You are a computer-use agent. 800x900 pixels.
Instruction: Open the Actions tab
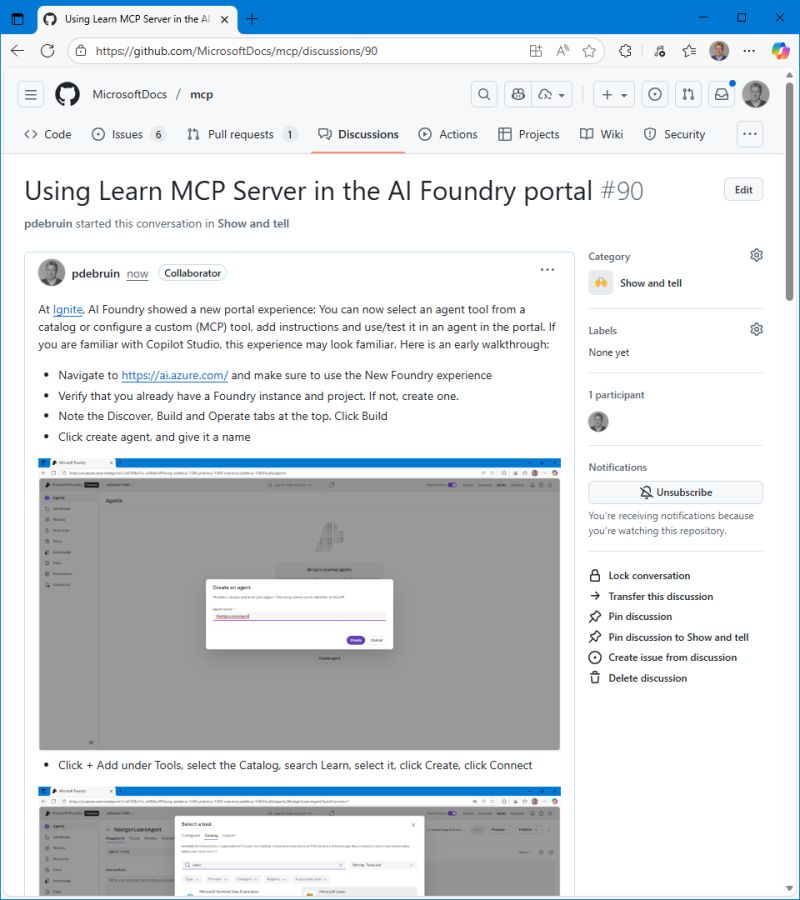(448, 134)
